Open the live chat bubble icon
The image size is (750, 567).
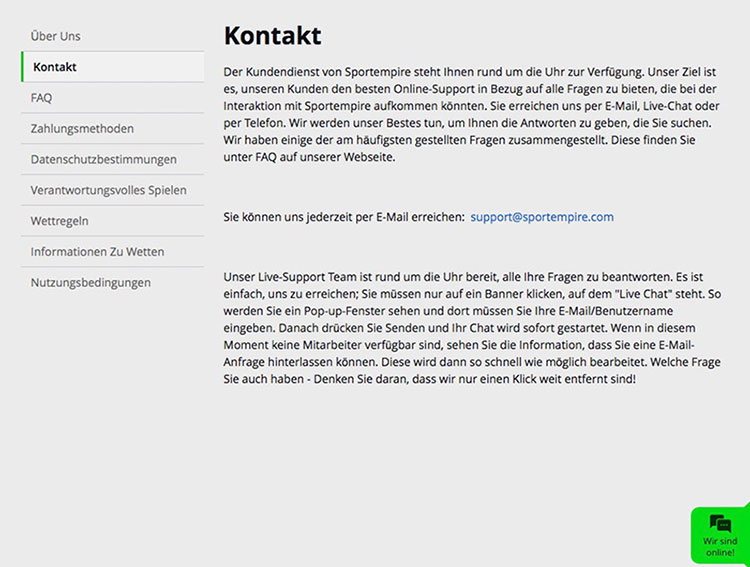(720, 524)
